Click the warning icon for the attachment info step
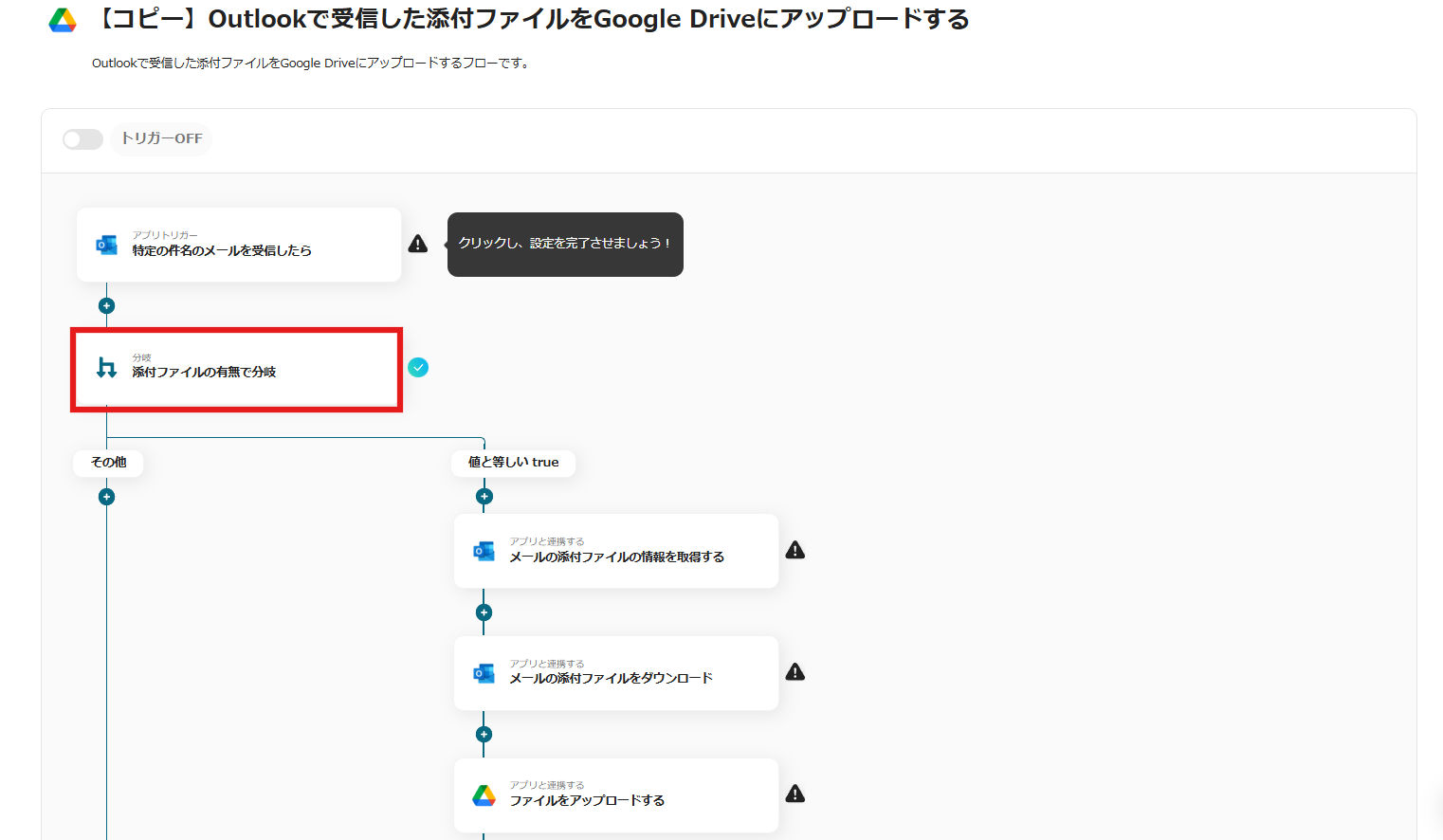The image size is (1443, 840). point(795,551)
